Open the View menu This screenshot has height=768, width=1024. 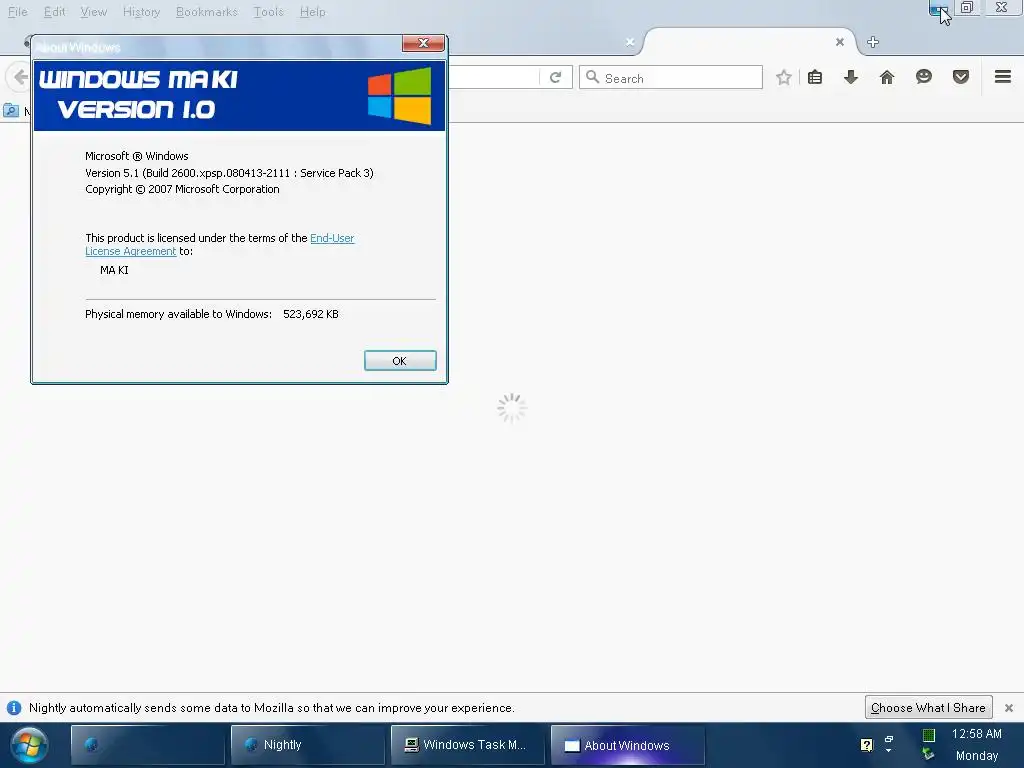pos(93,12)
